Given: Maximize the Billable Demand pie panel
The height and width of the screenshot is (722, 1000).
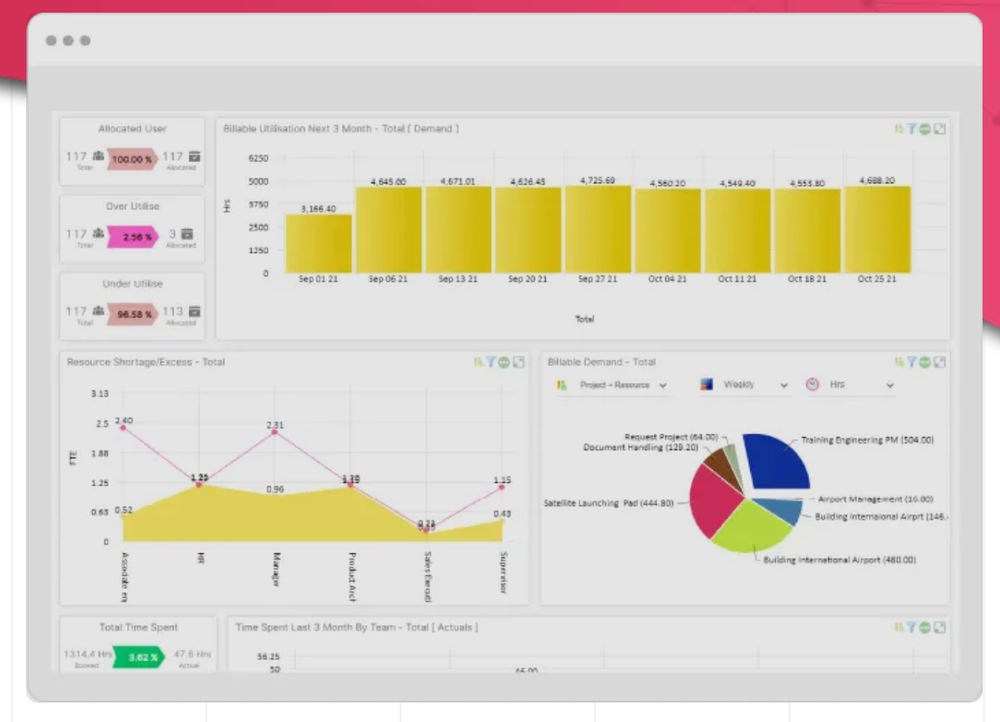Looking at the screenshot, I should click(939, 362).
